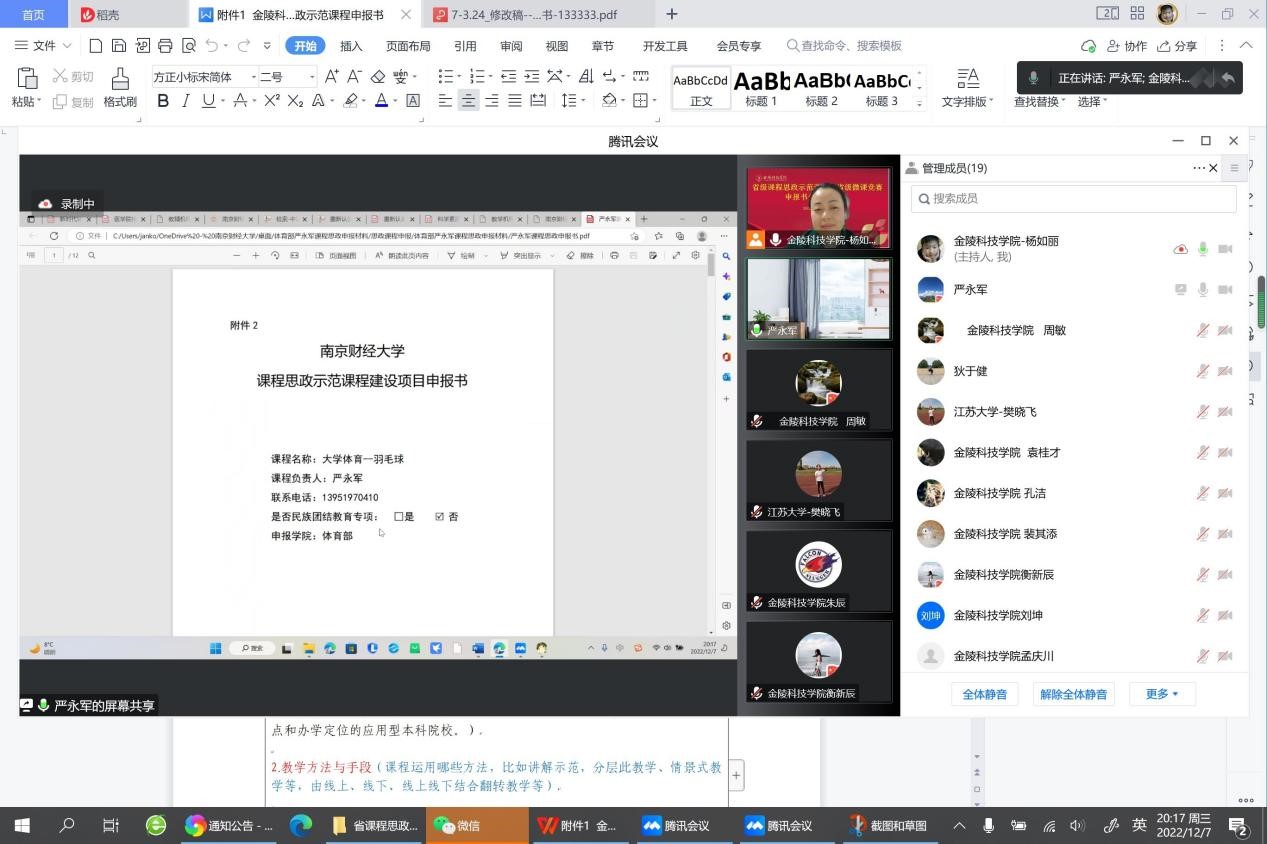Open Find and Replace (查找替换)
Viewport: 1267px width, 844px height.
click(1038, 101)
